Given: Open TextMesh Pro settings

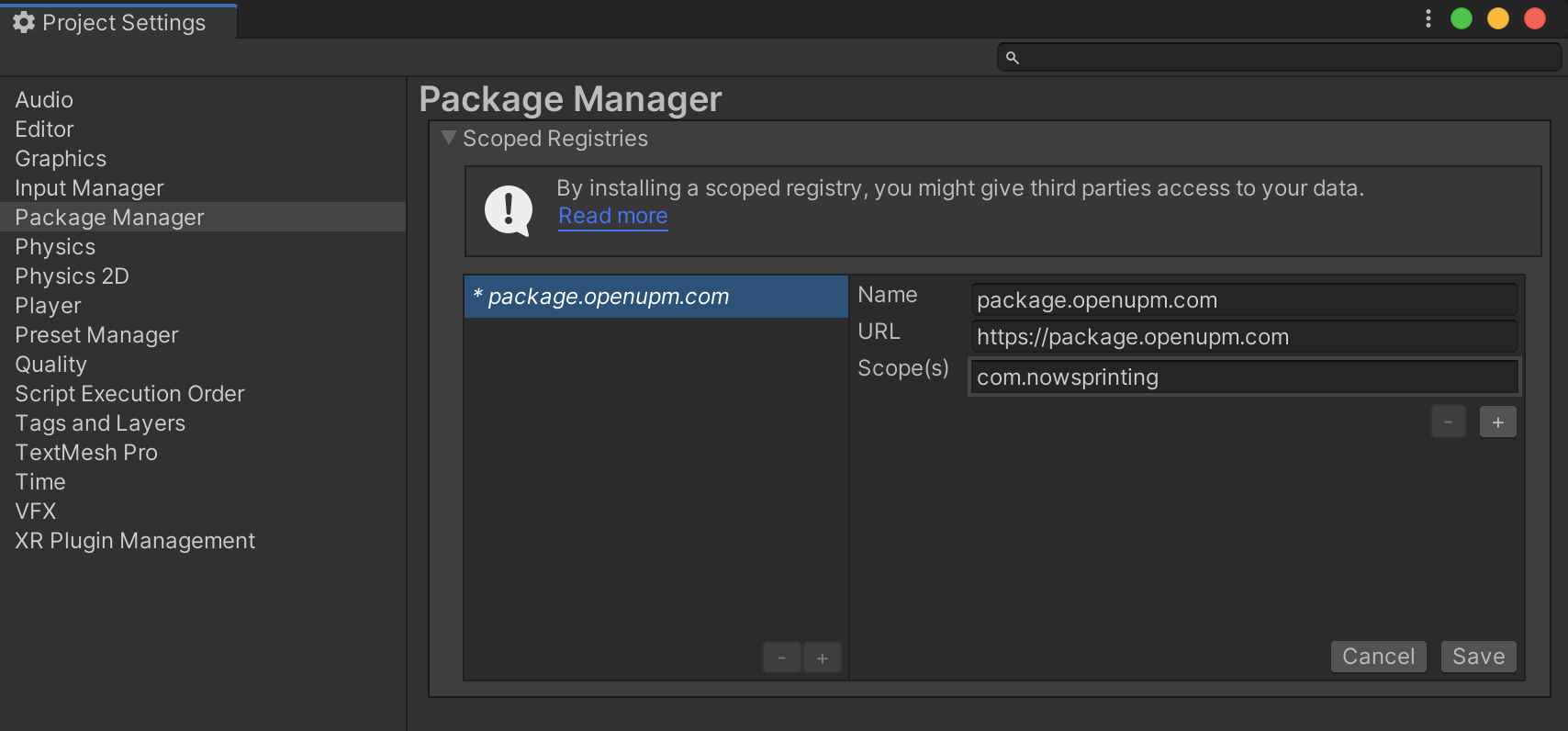Looking at the screenshot, I should [x=203, y=452].
